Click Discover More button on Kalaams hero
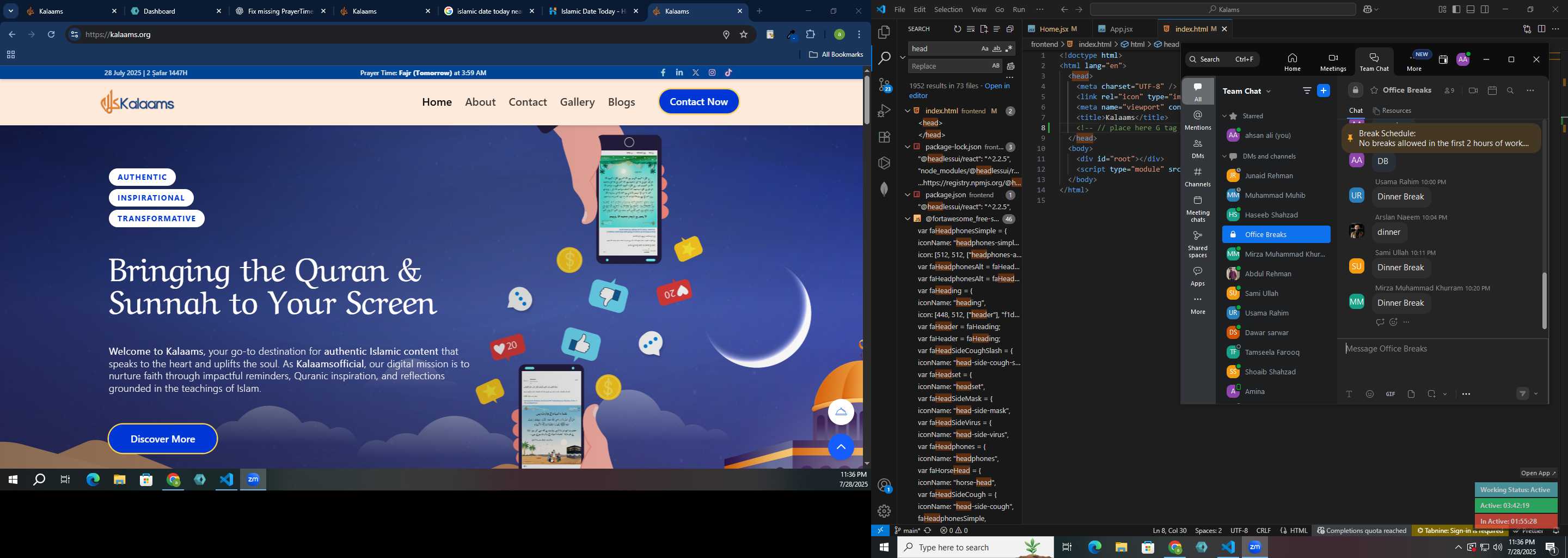 [163, 439]
